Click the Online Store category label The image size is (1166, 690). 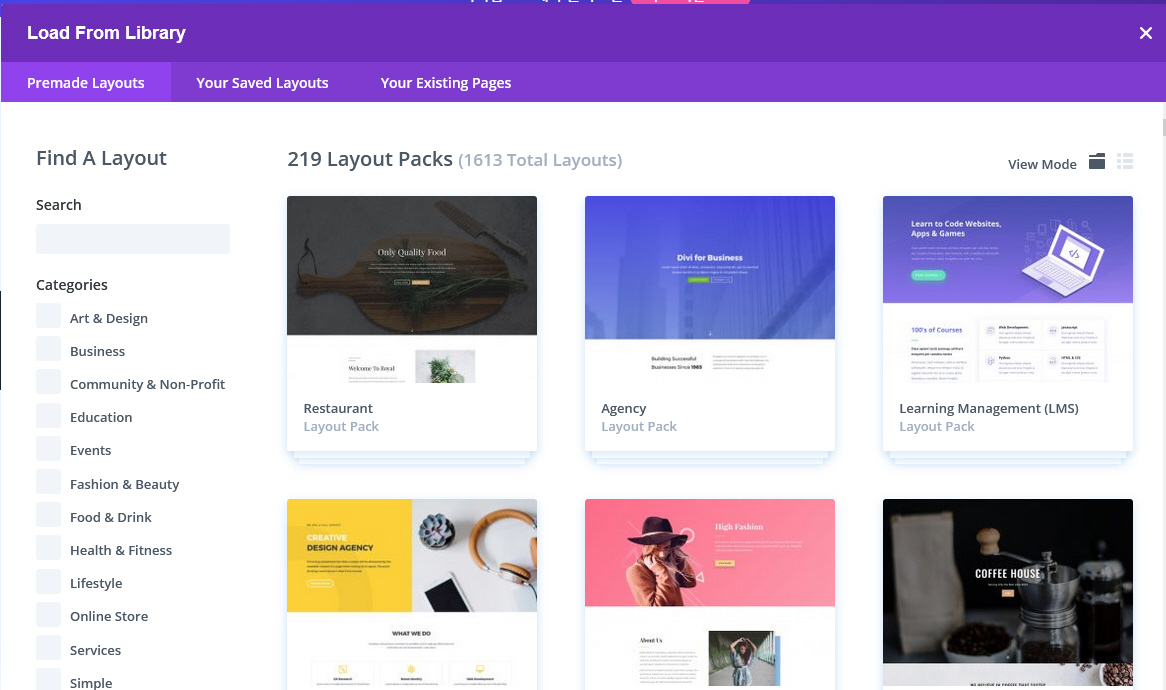[109, 616]
